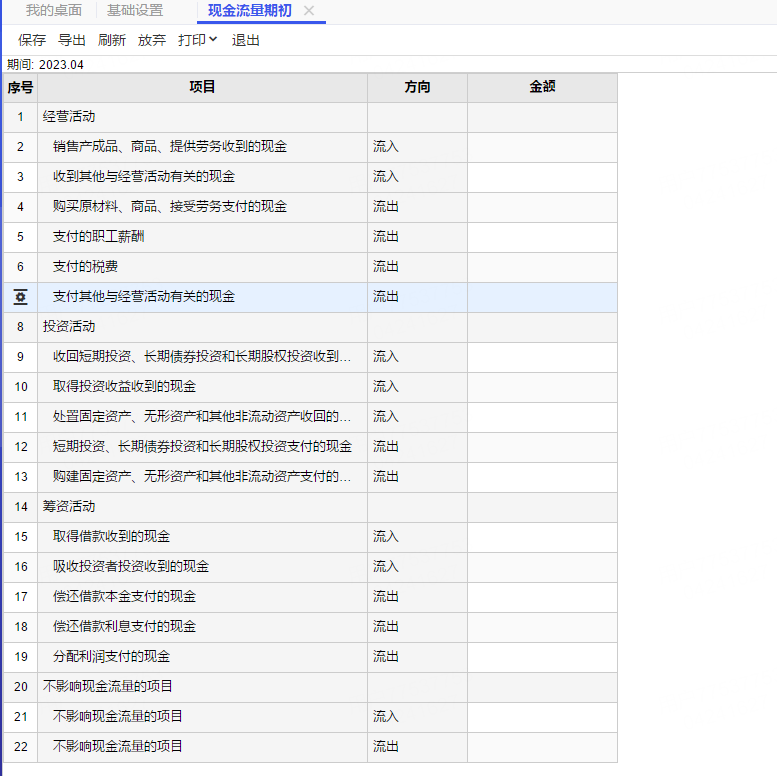Click the 序号 column header
Viewport: 777px width, 776px height.
point(20,88)
